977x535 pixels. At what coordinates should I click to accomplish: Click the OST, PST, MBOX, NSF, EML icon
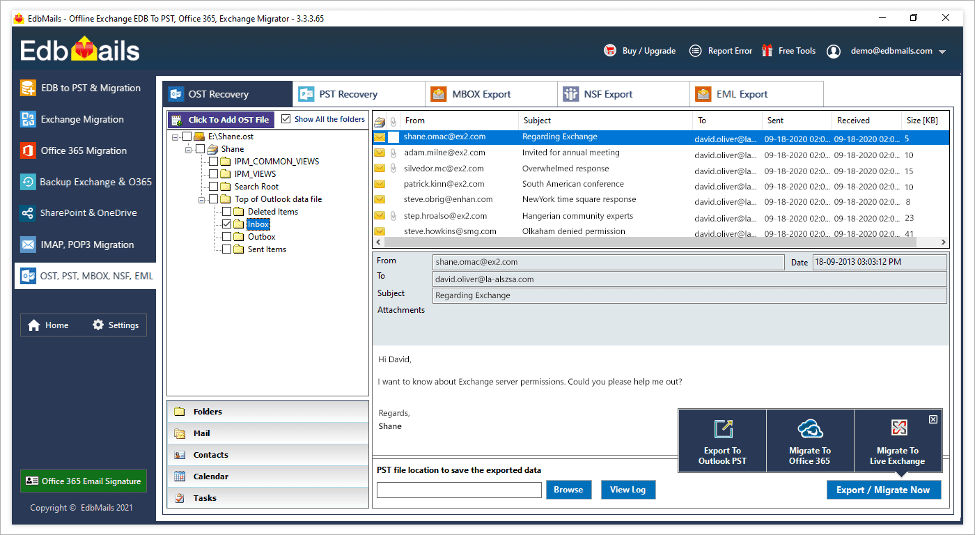[27, 275]
